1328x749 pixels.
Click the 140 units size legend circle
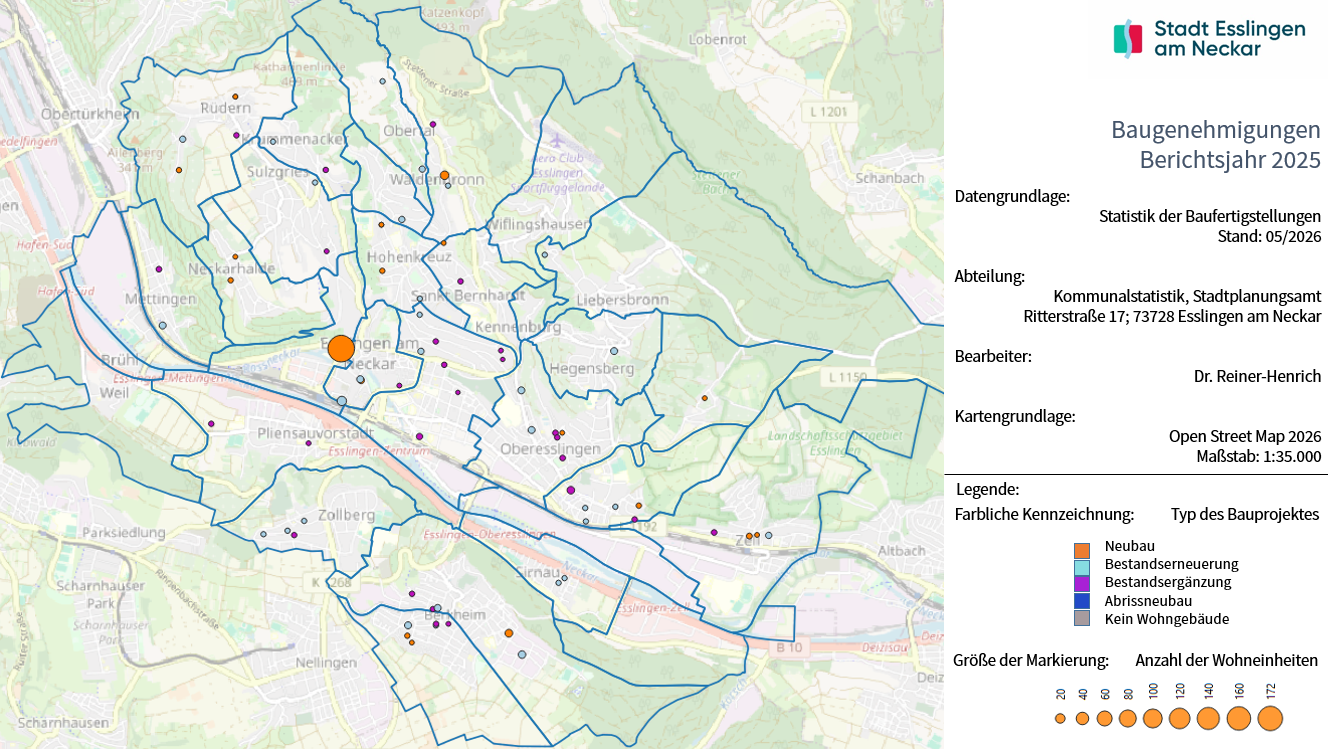point(1208,718)
